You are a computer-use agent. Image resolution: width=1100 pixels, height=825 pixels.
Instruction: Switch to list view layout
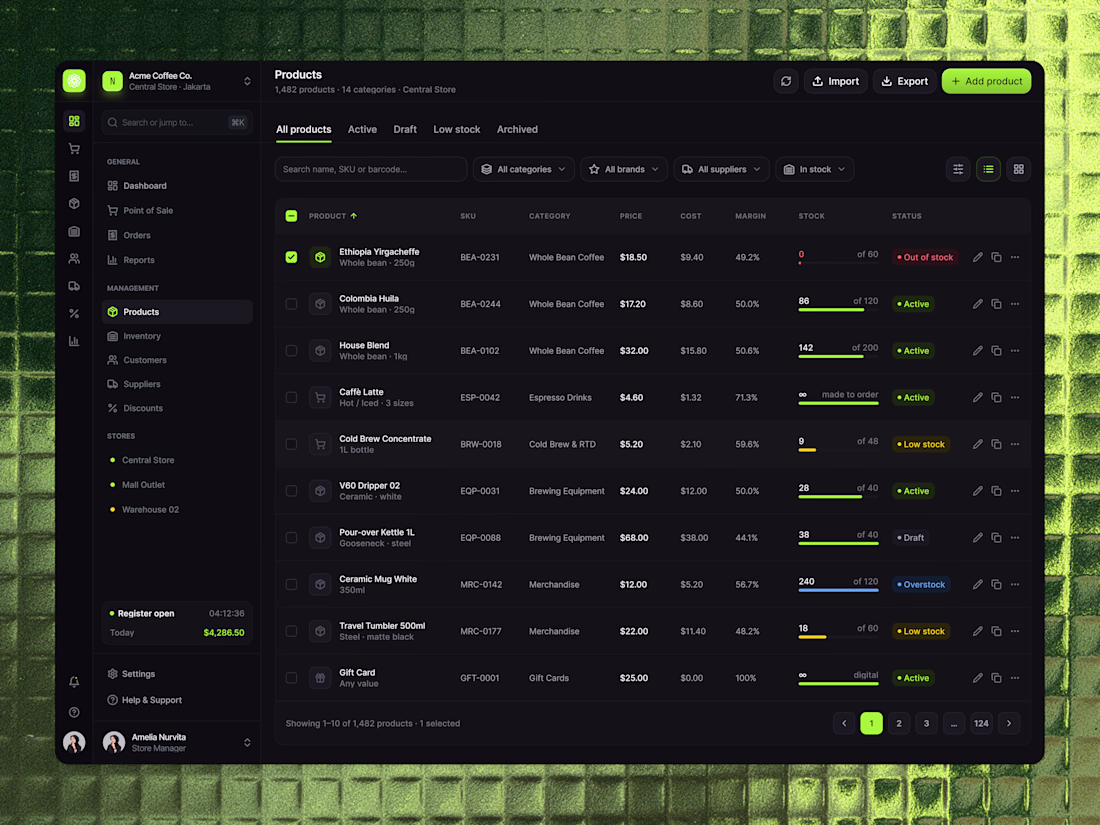[x=988, y=169]
